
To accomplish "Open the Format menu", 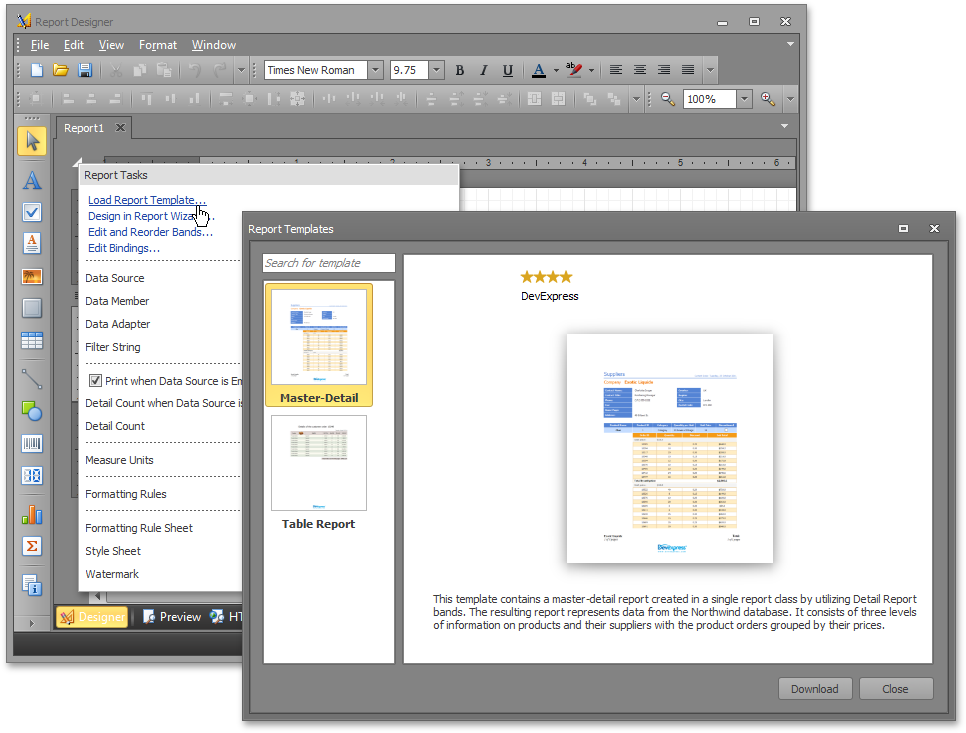I will tap(158, 45).
